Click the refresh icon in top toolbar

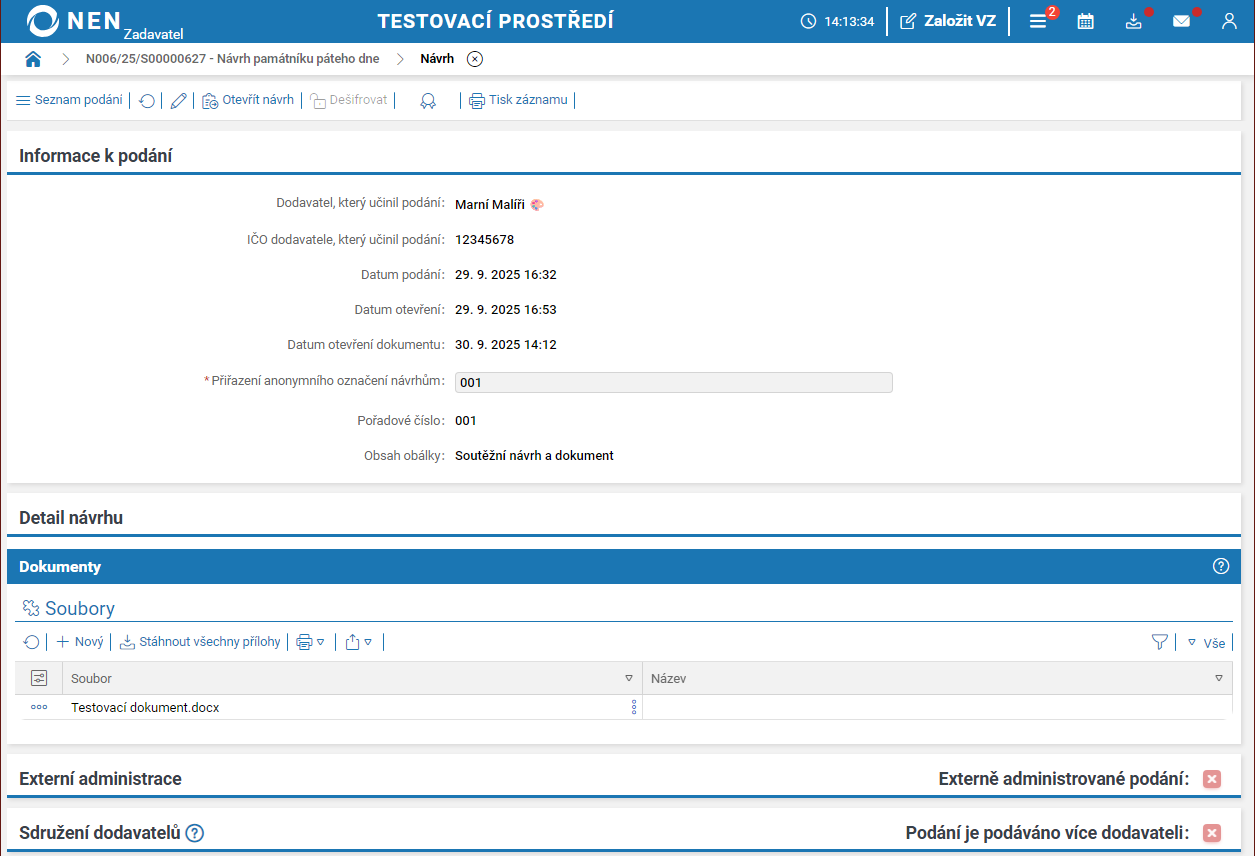[147, 100]
